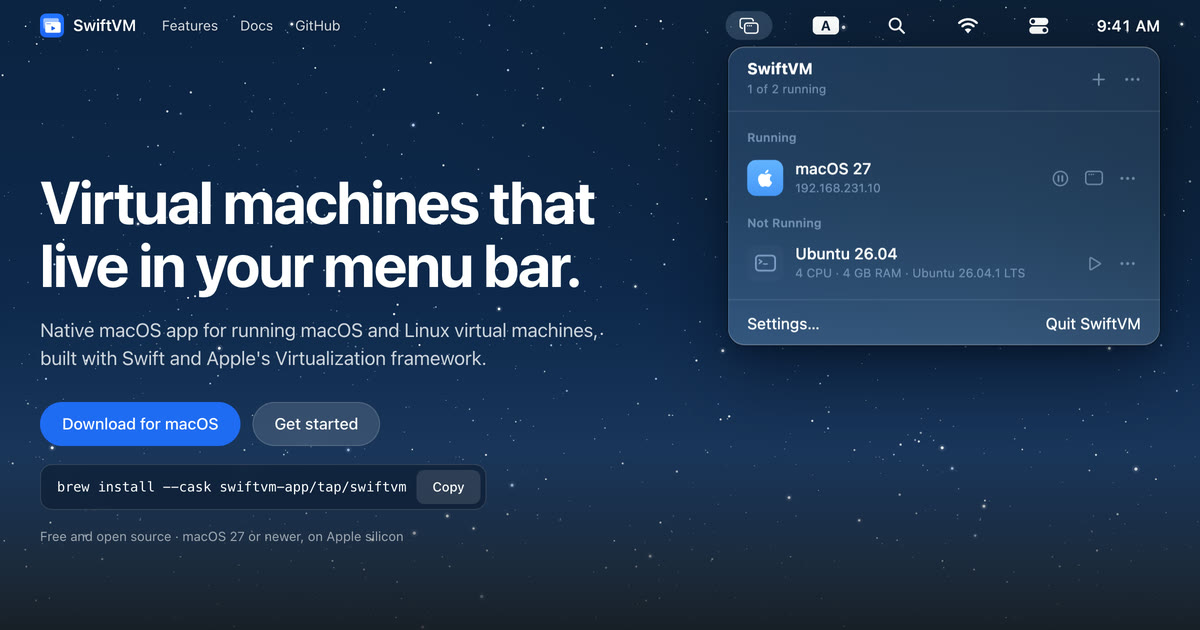Click the '1 of 2 running' status text
This screenshot has width=1200, height=630.
786,89
